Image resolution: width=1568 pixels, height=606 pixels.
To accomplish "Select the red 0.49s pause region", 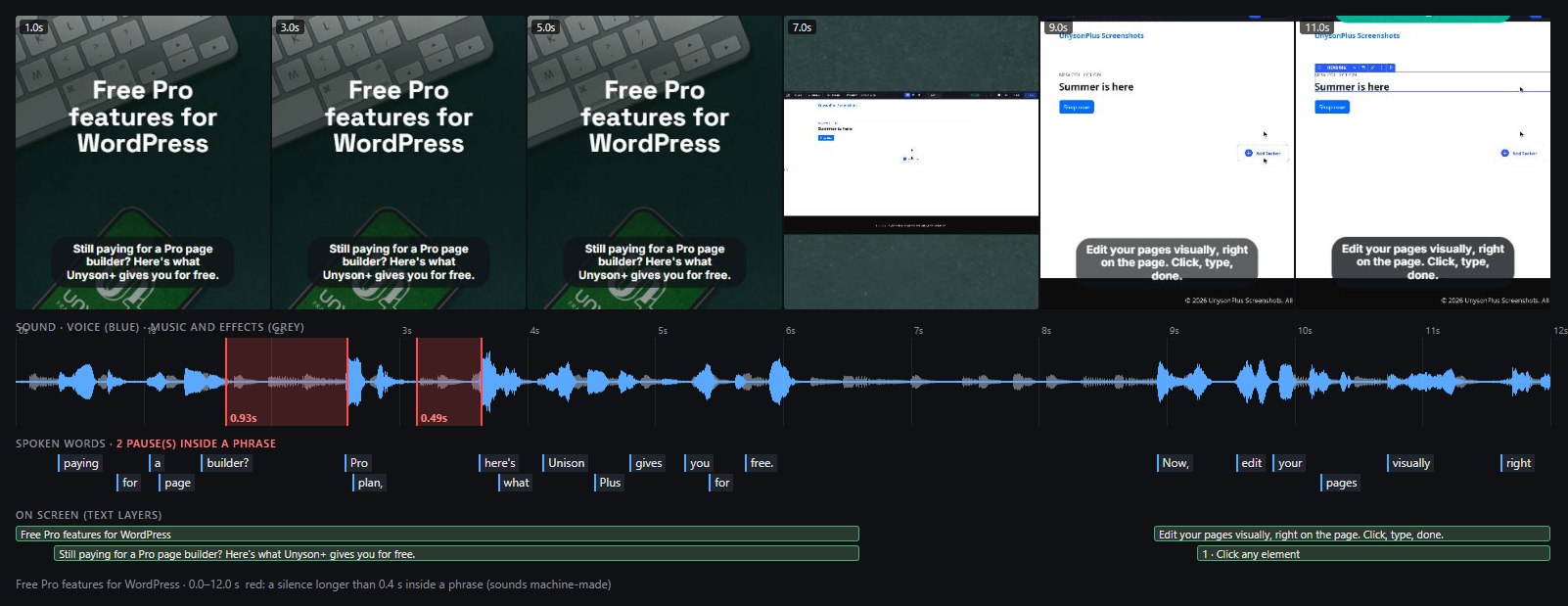I will point(449,382).
